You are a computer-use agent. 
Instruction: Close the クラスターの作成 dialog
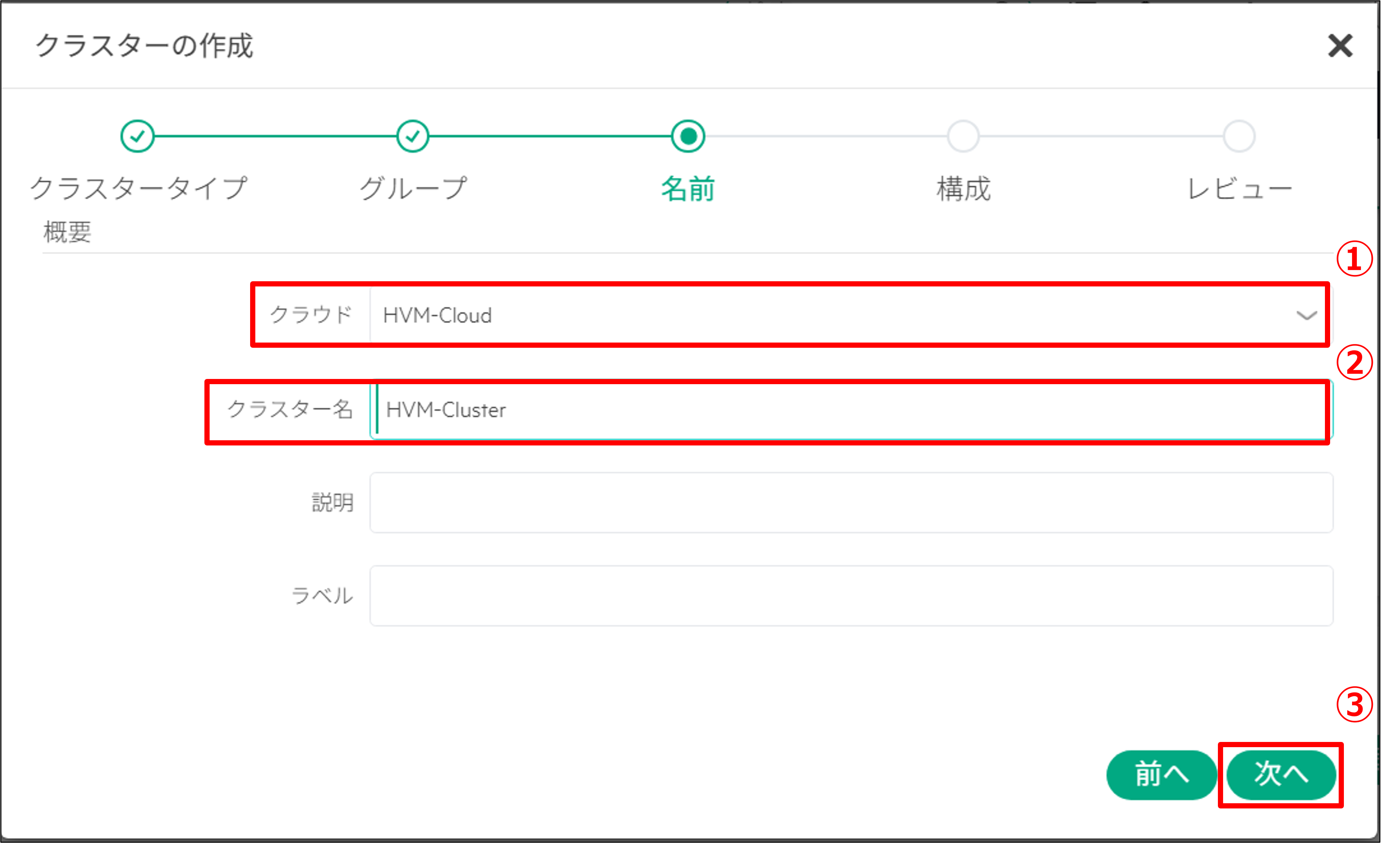pyautogui.click(x=1340, y=46)
